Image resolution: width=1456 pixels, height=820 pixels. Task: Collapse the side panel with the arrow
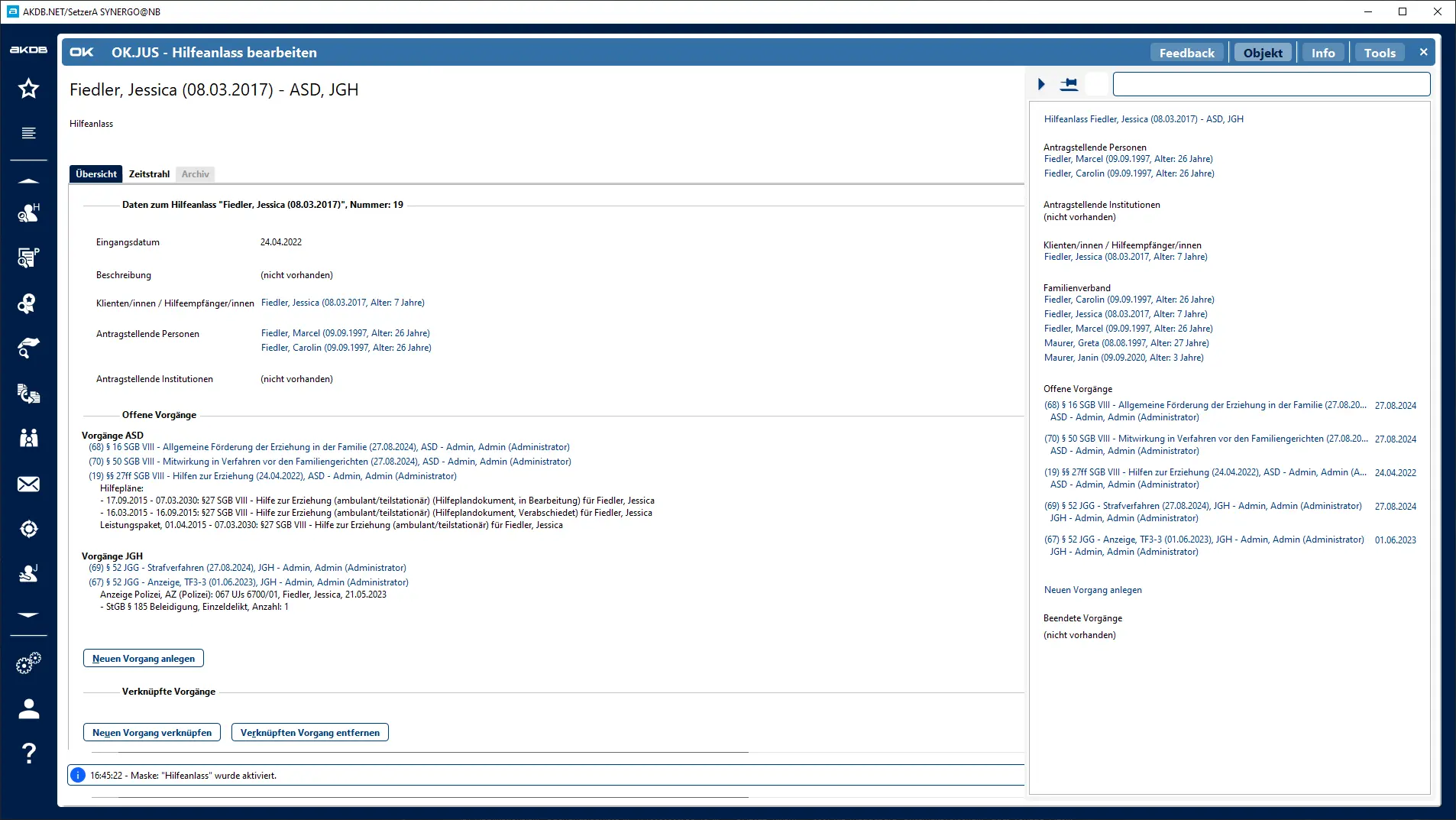point(1041,84)
